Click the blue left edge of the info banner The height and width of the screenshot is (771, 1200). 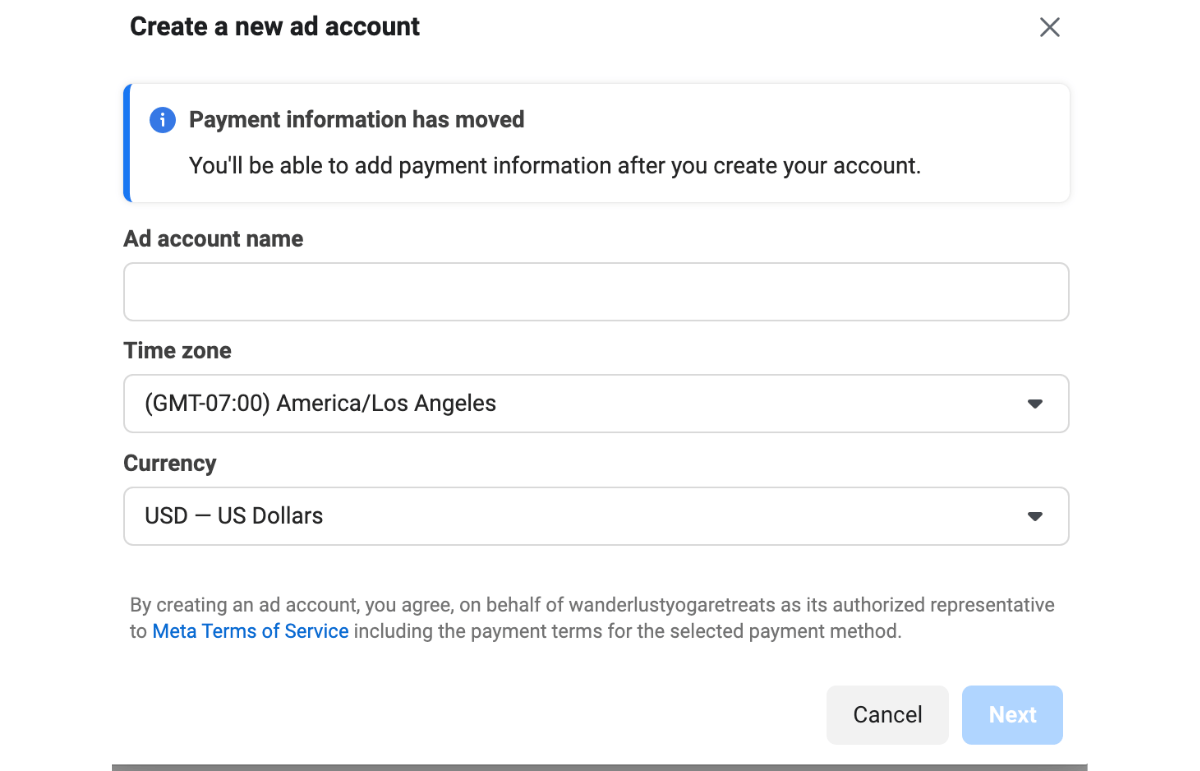127,143
